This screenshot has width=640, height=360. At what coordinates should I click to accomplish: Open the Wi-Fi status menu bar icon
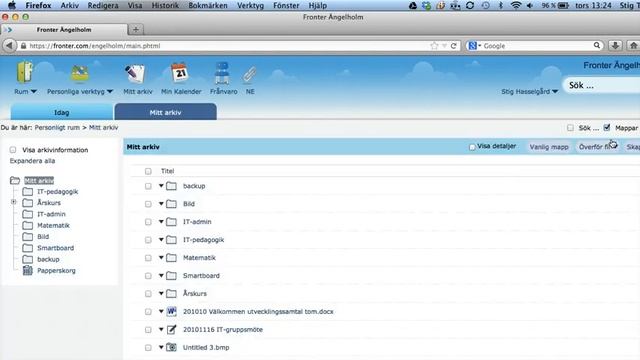516,5
